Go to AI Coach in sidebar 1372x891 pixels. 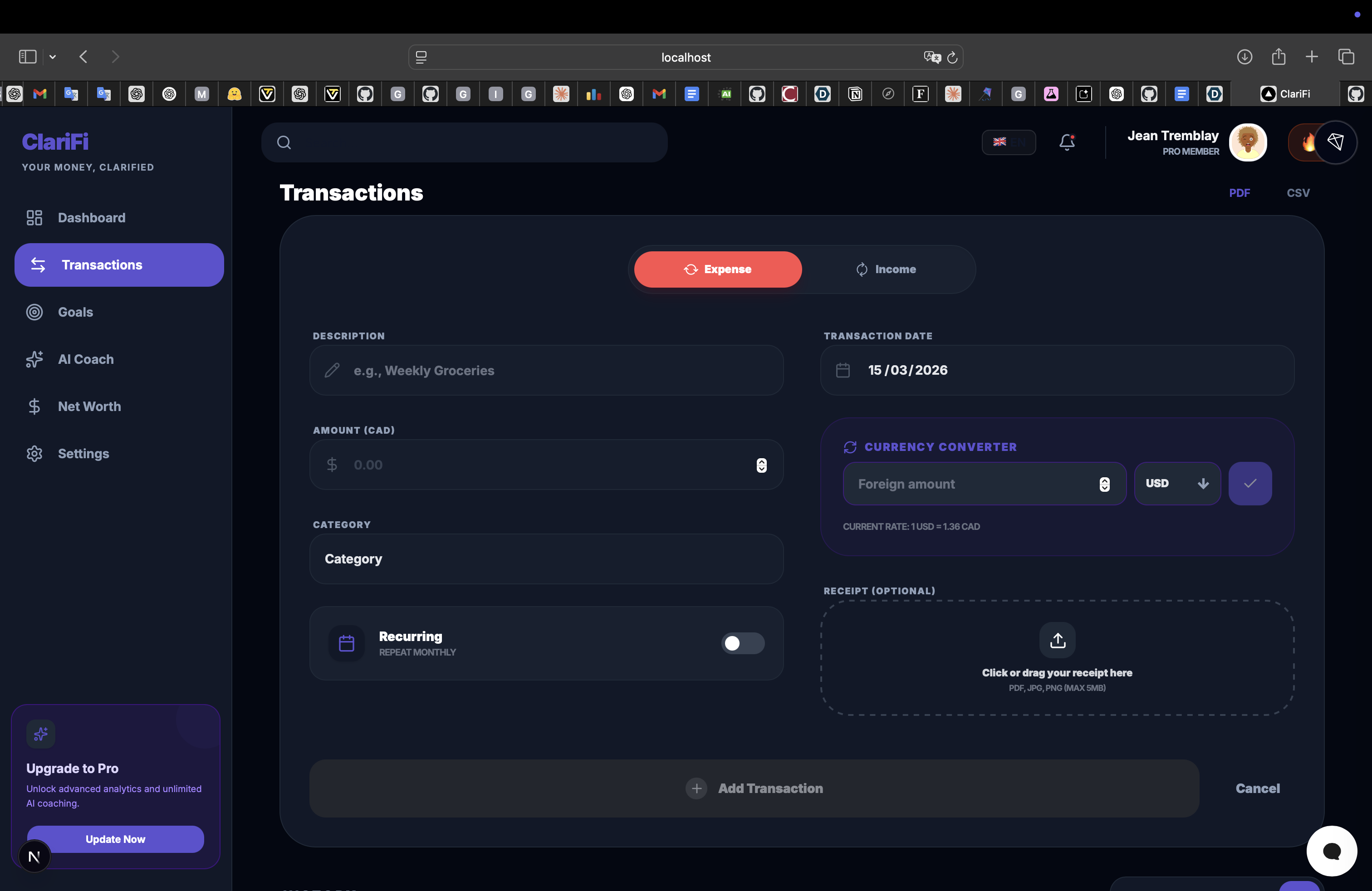tap(85, 359)
